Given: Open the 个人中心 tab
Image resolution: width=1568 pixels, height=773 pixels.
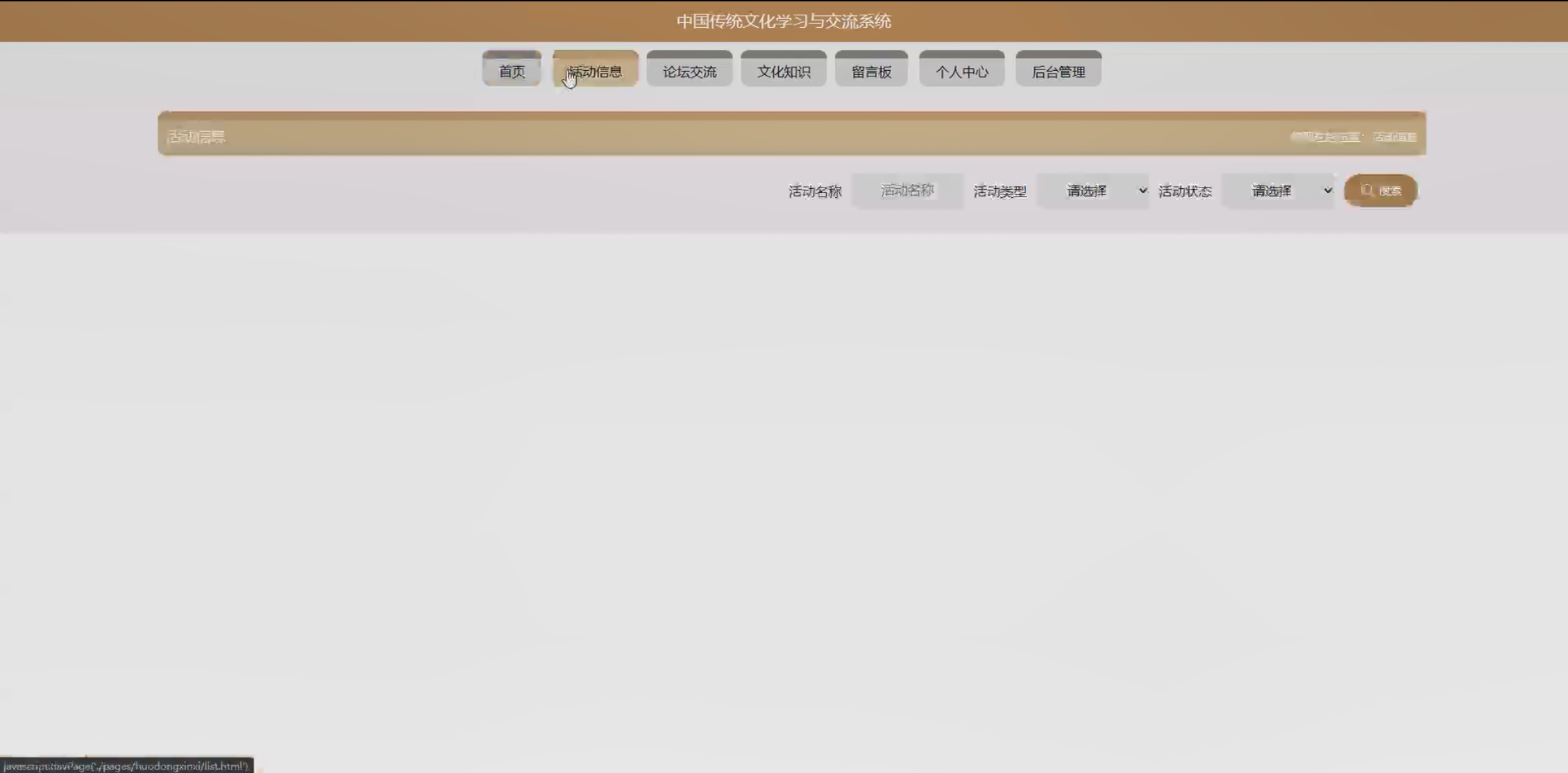Looking at the screenshot, I should click(961, 71).
